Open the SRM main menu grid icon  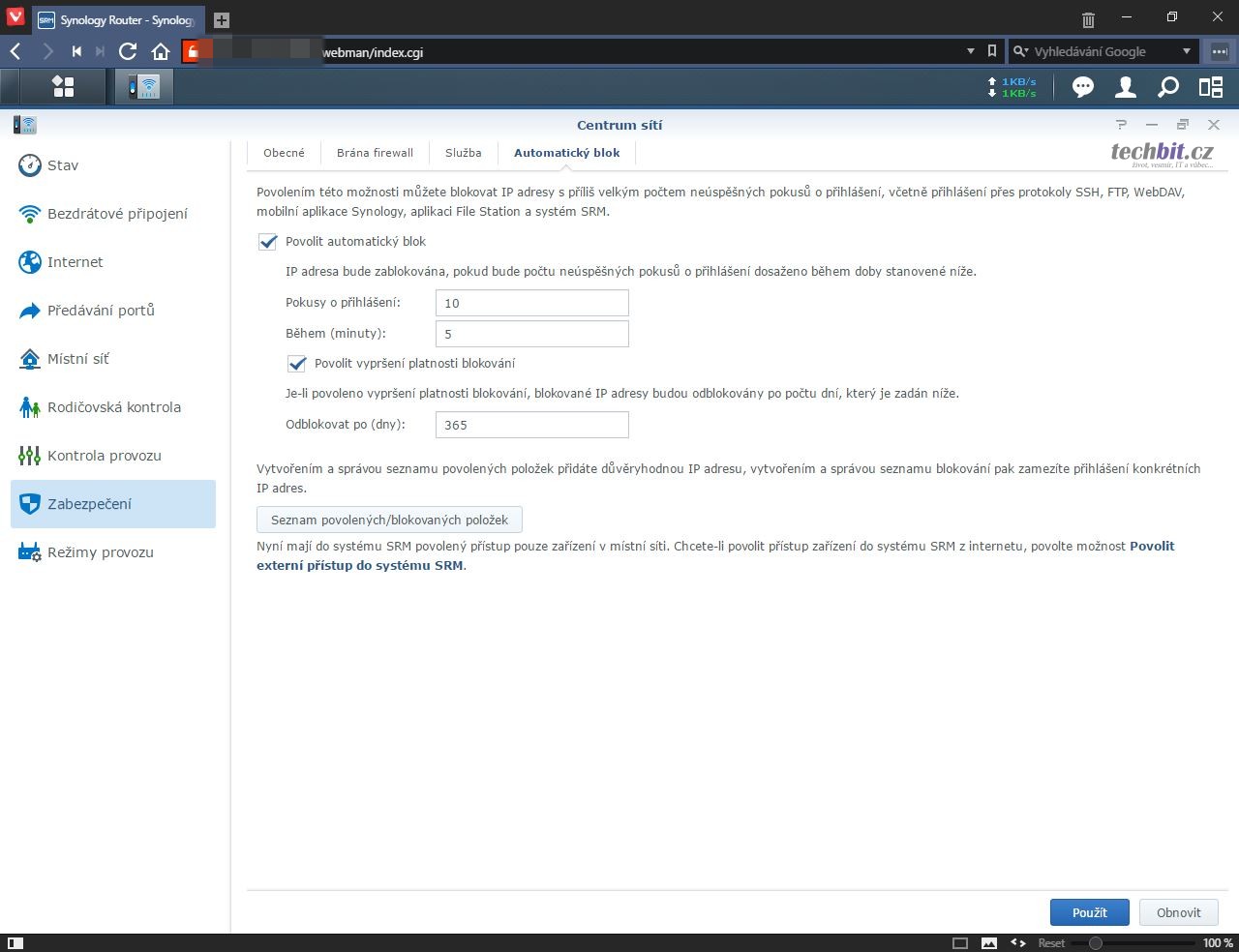63,87
